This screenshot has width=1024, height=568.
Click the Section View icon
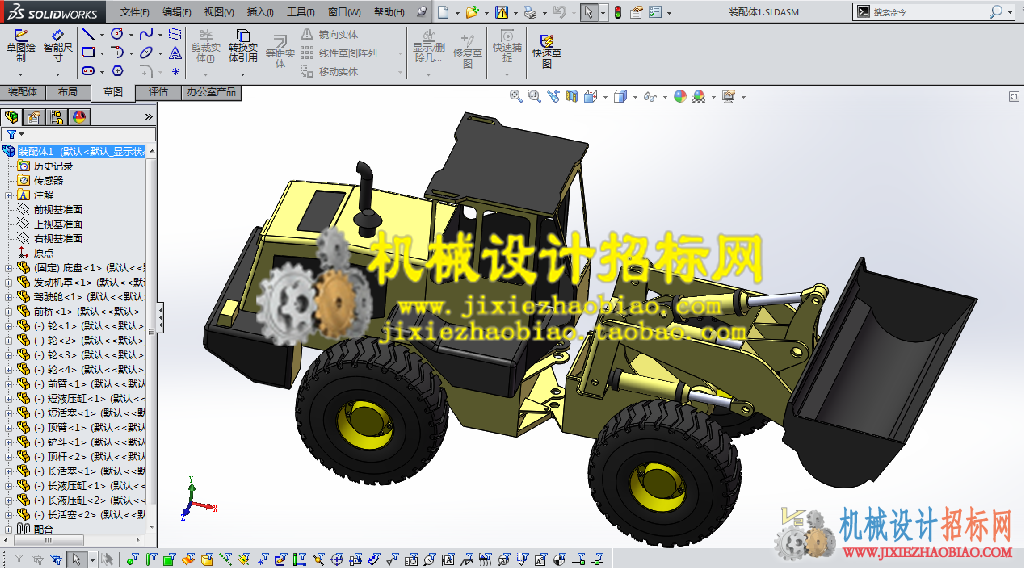(x=572, y=97)
